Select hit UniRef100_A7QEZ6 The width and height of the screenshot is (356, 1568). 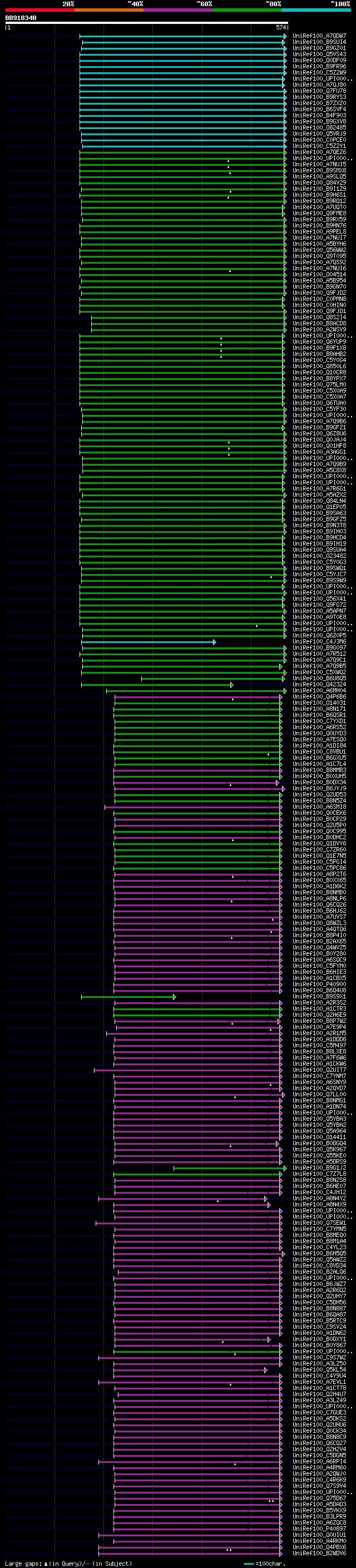[319, 152]
